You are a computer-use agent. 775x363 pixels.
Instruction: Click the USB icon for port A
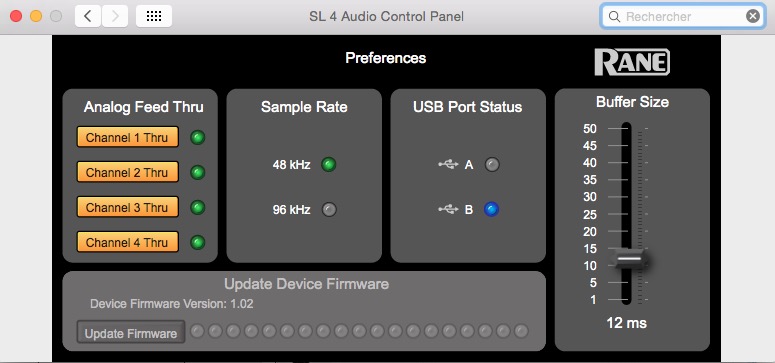[448, 164]
